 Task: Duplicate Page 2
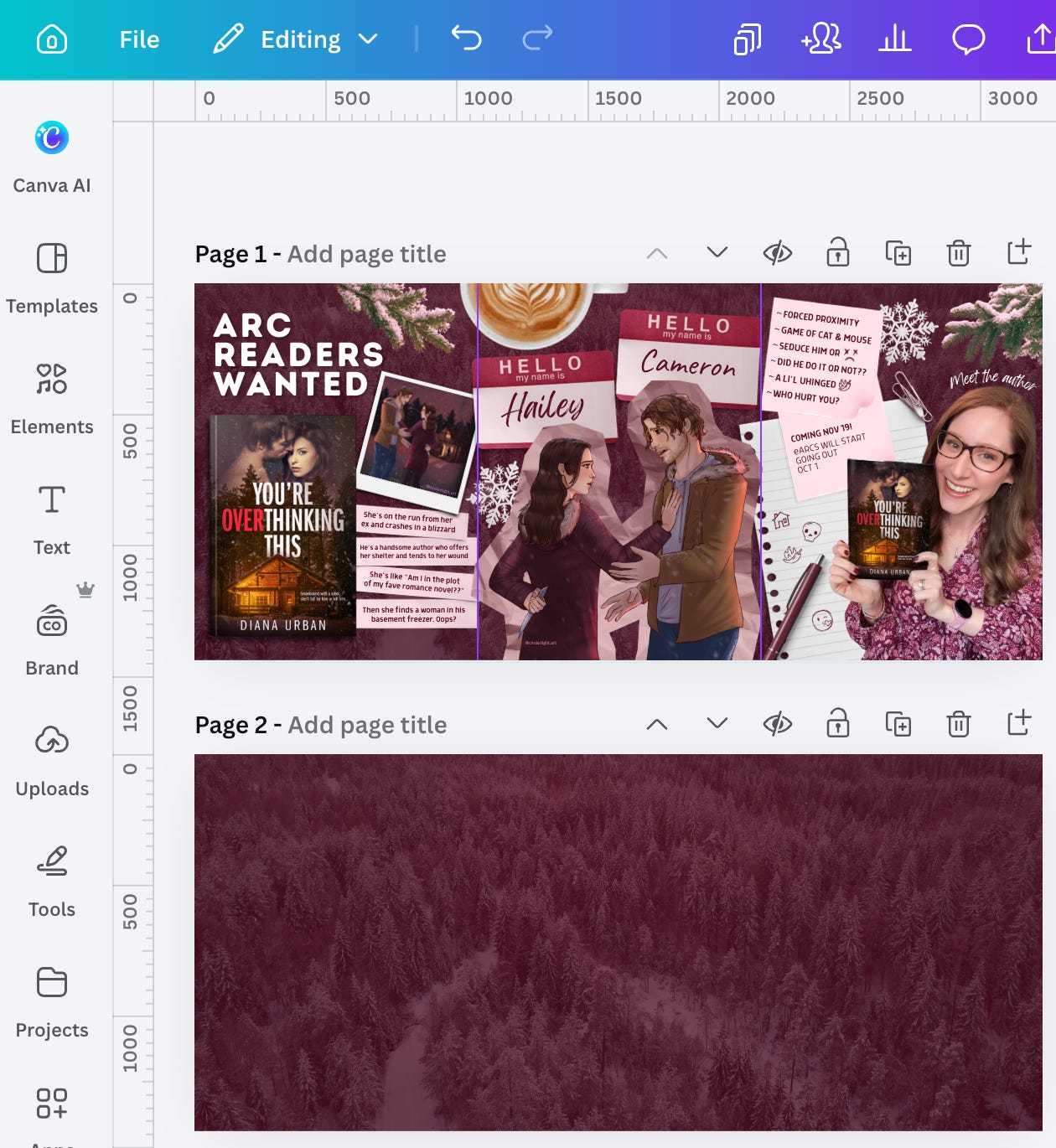pyautogui.click(x=898, y=723)
